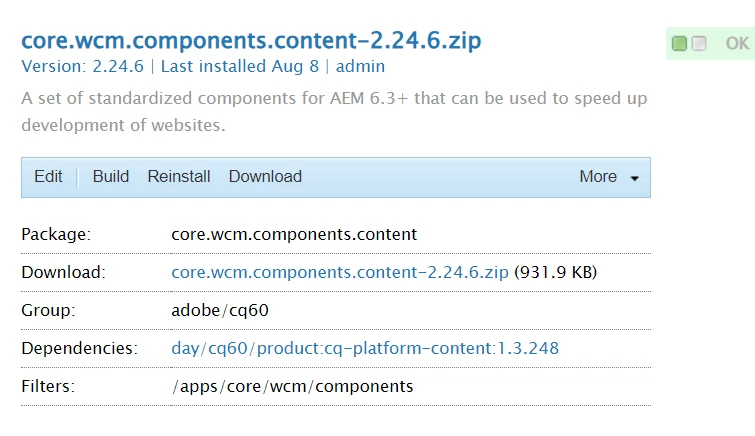755x436 pixels.
Task: Open the cq-platform-content:1.3.248 dependency link
Action: 365,348
